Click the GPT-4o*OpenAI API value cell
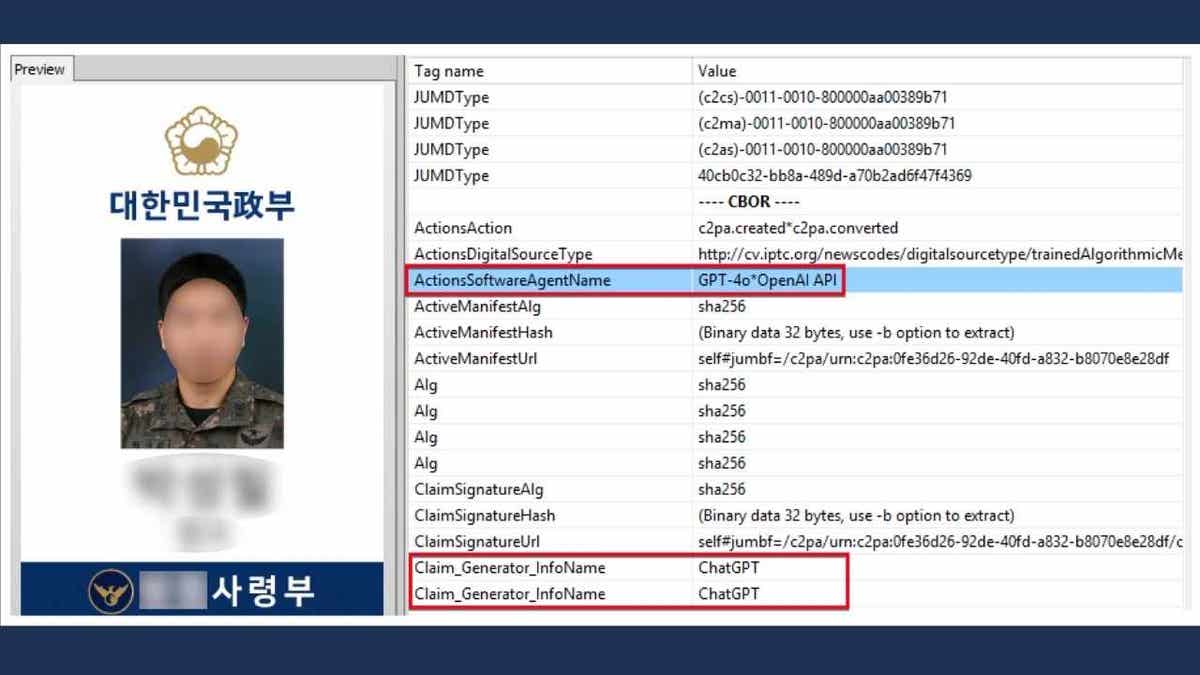The height and width of the screenshot is (675, 1200). 768,280
